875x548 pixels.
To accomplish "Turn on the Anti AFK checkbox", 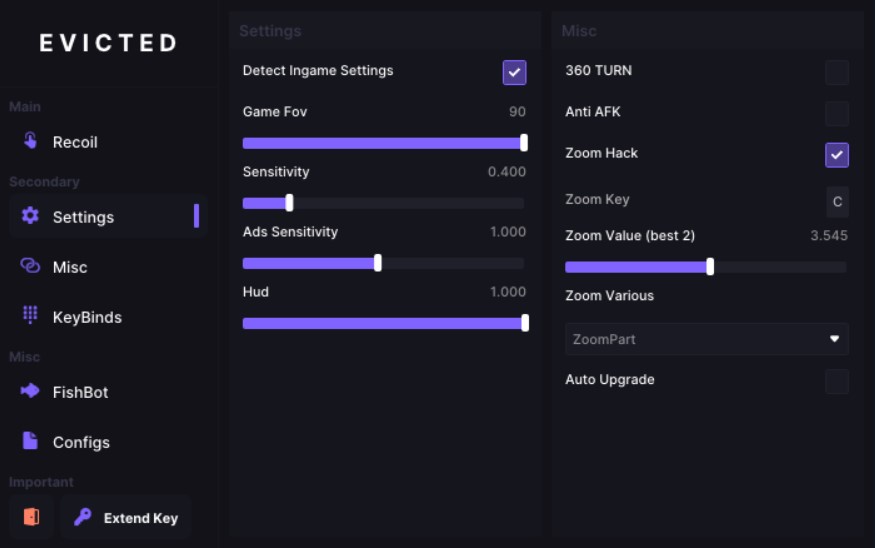I will point(837,113).
